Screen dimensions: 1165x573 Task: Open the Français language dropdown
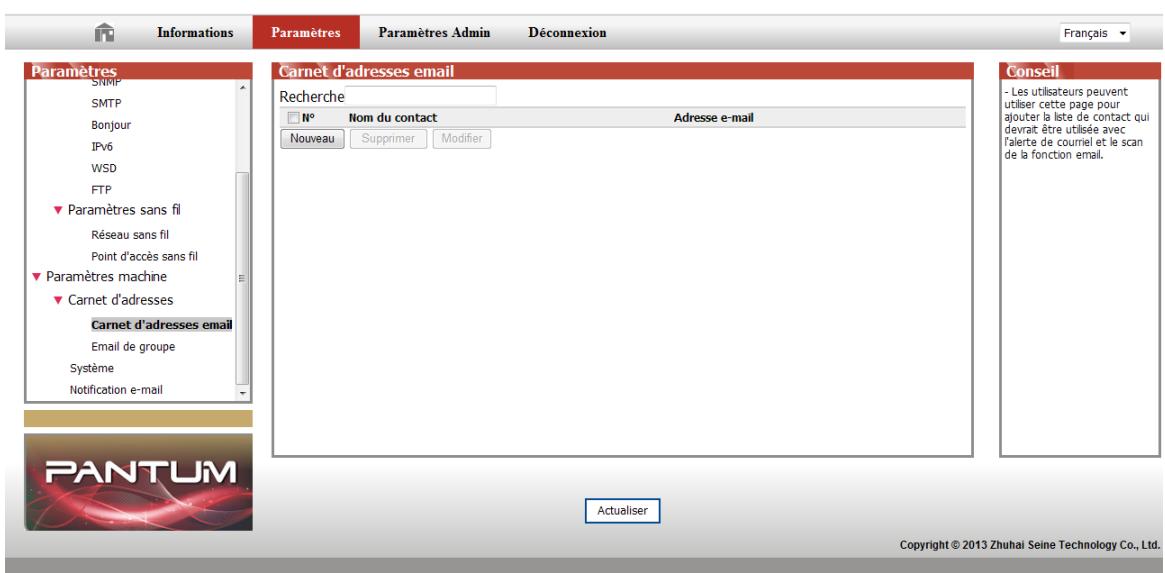1100,33
